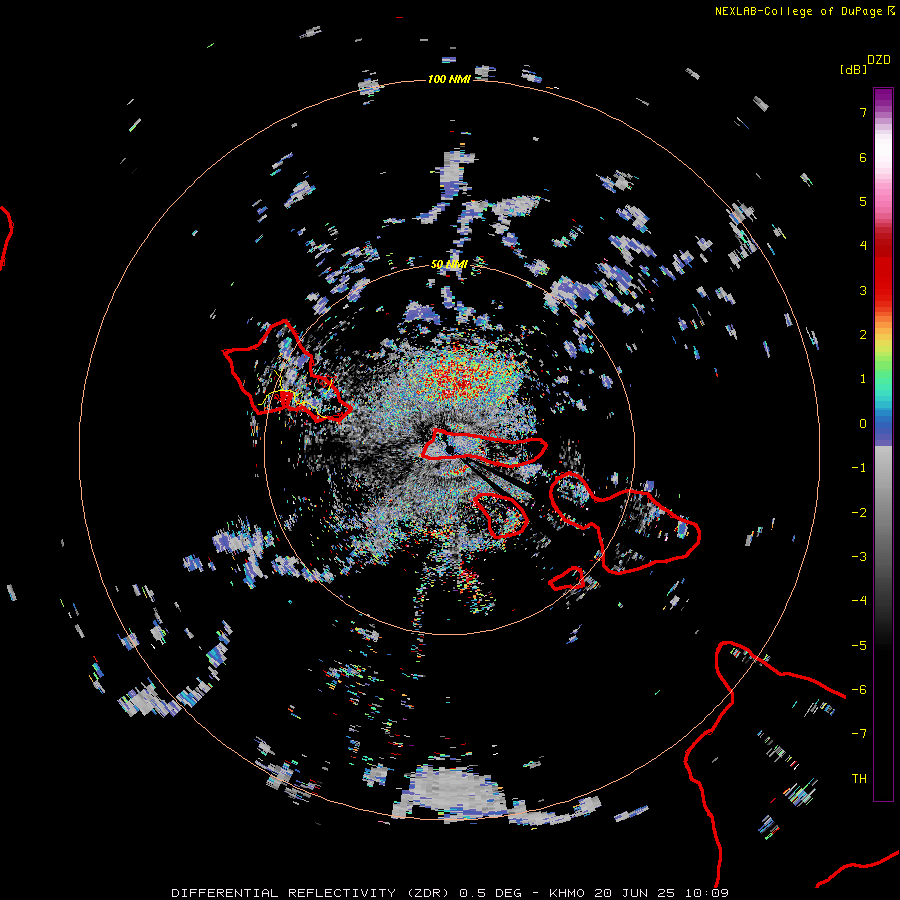
Task: Click the TH label on the color scale
Action: point(859,779)
